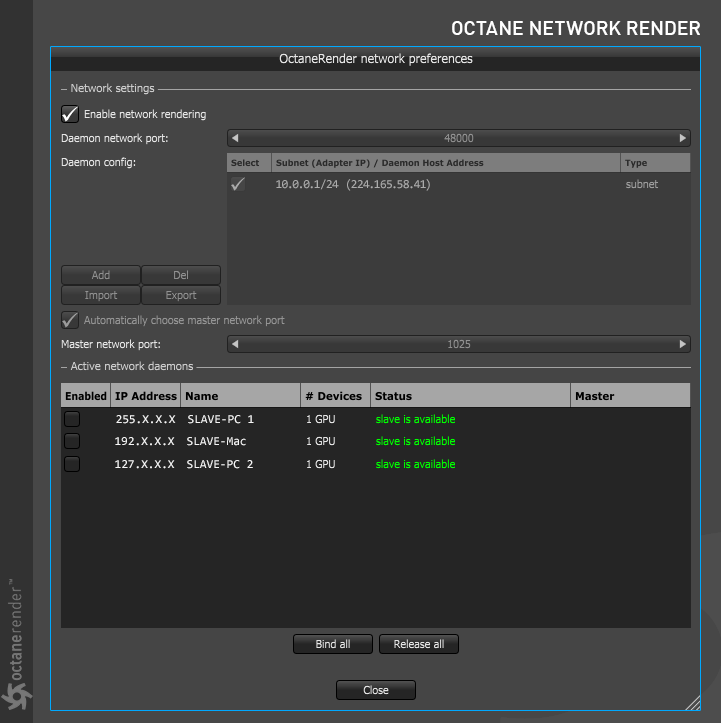Sort by IP Address column header
Image resolution: width=721 pixels, height=723 pixels.
click(146, 396)
